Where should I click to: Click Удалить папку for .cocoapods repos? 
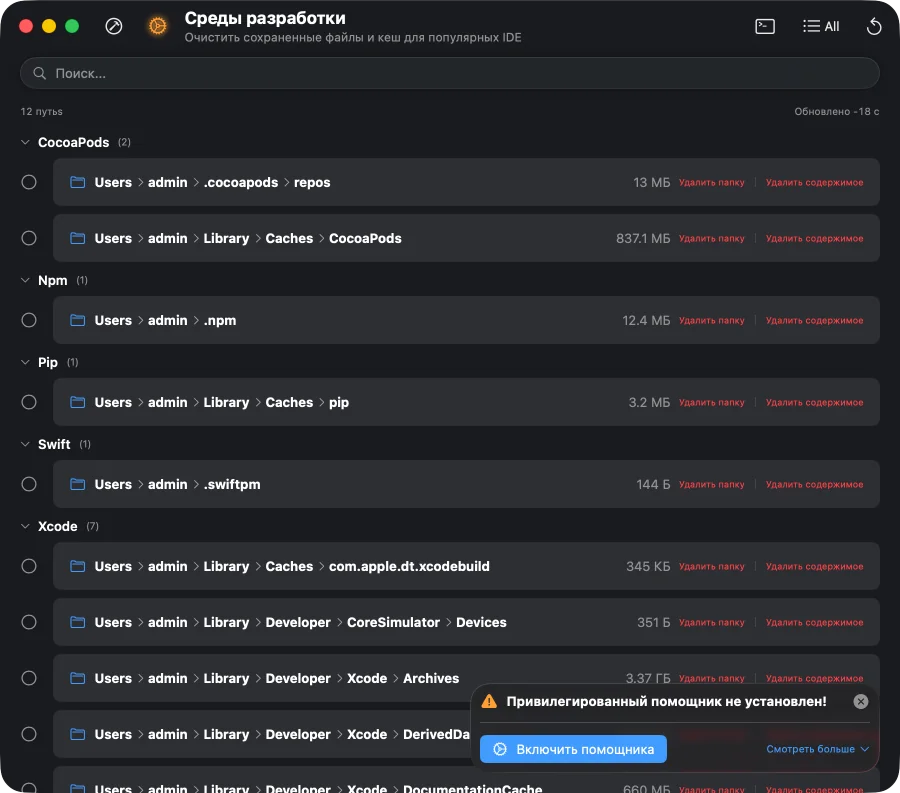coord(712,182)
